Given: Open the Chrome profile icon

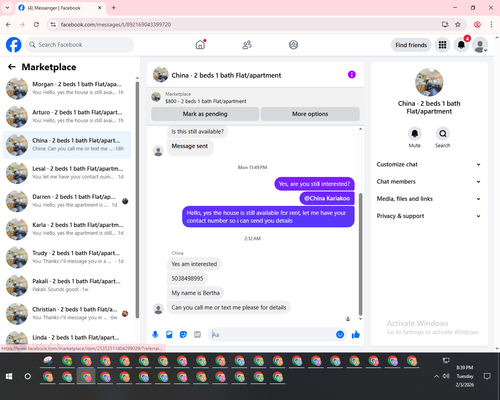Looking at the screenshot, I should pyautogui.click(x=477, y=24).
